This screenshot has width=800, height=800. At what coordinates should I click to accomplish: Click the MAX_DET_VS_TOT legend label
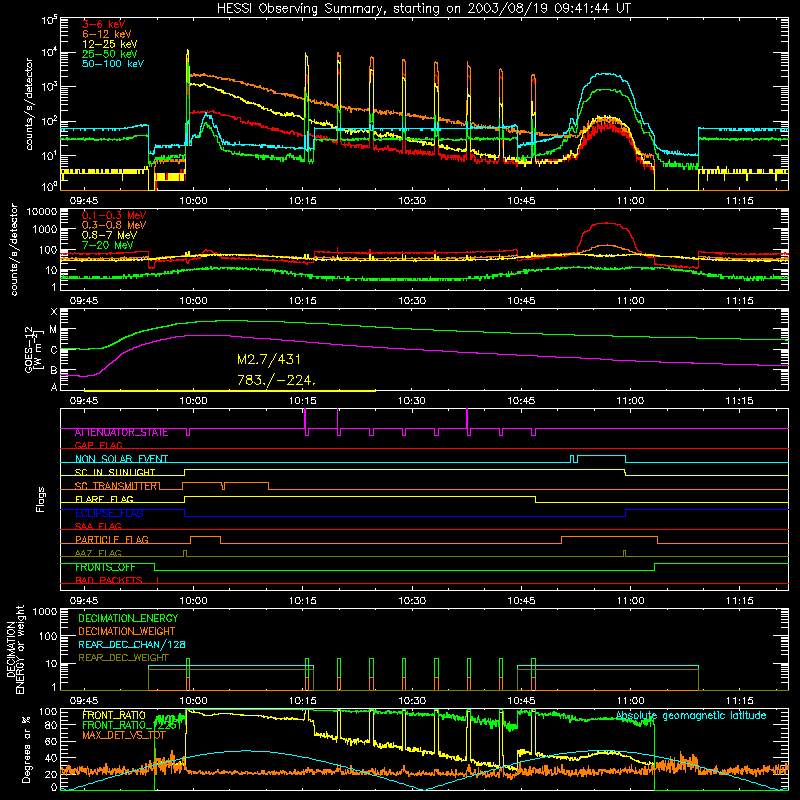click(x=124, y=735)
